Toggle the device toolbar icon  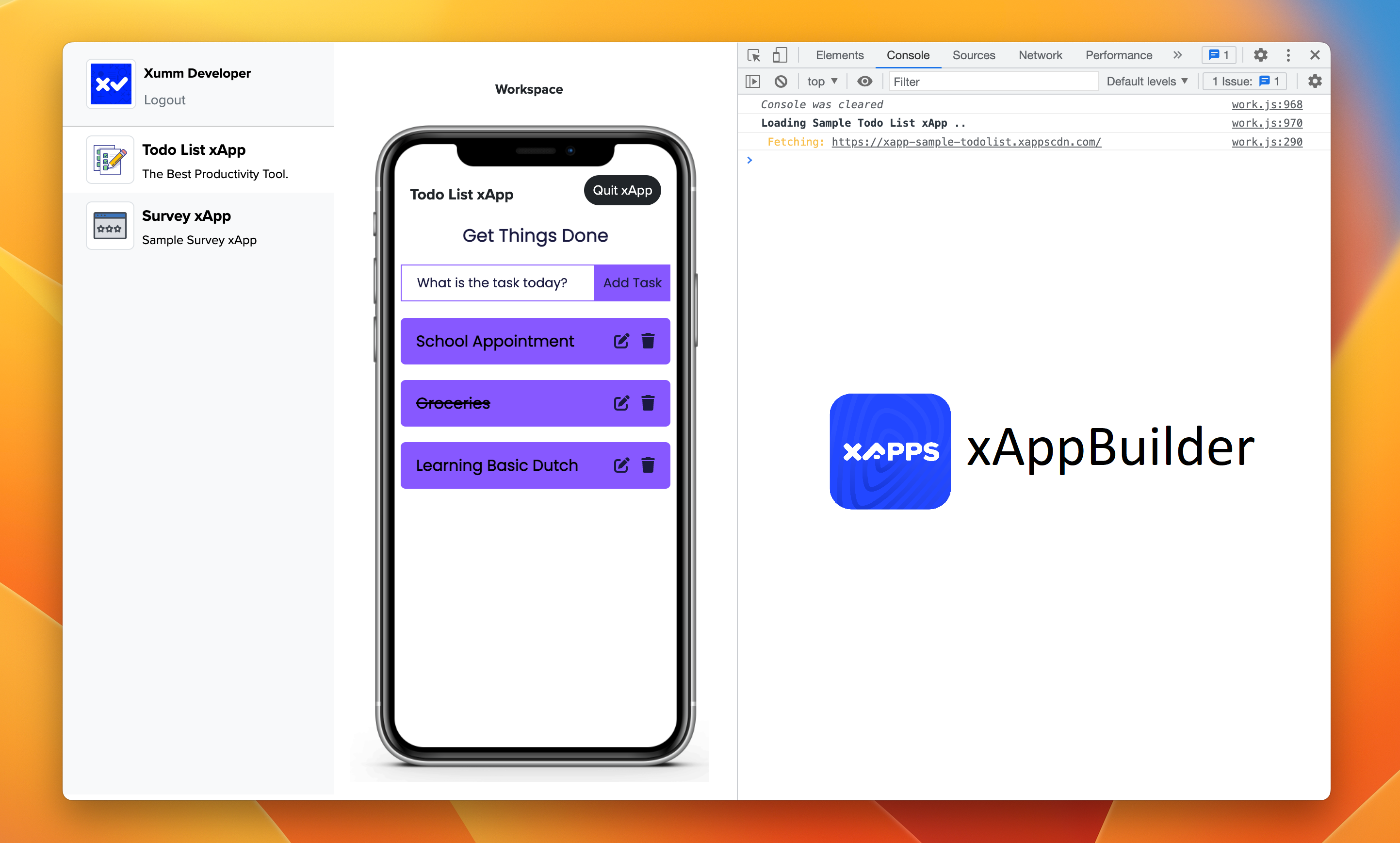click(x=780, y=55)
